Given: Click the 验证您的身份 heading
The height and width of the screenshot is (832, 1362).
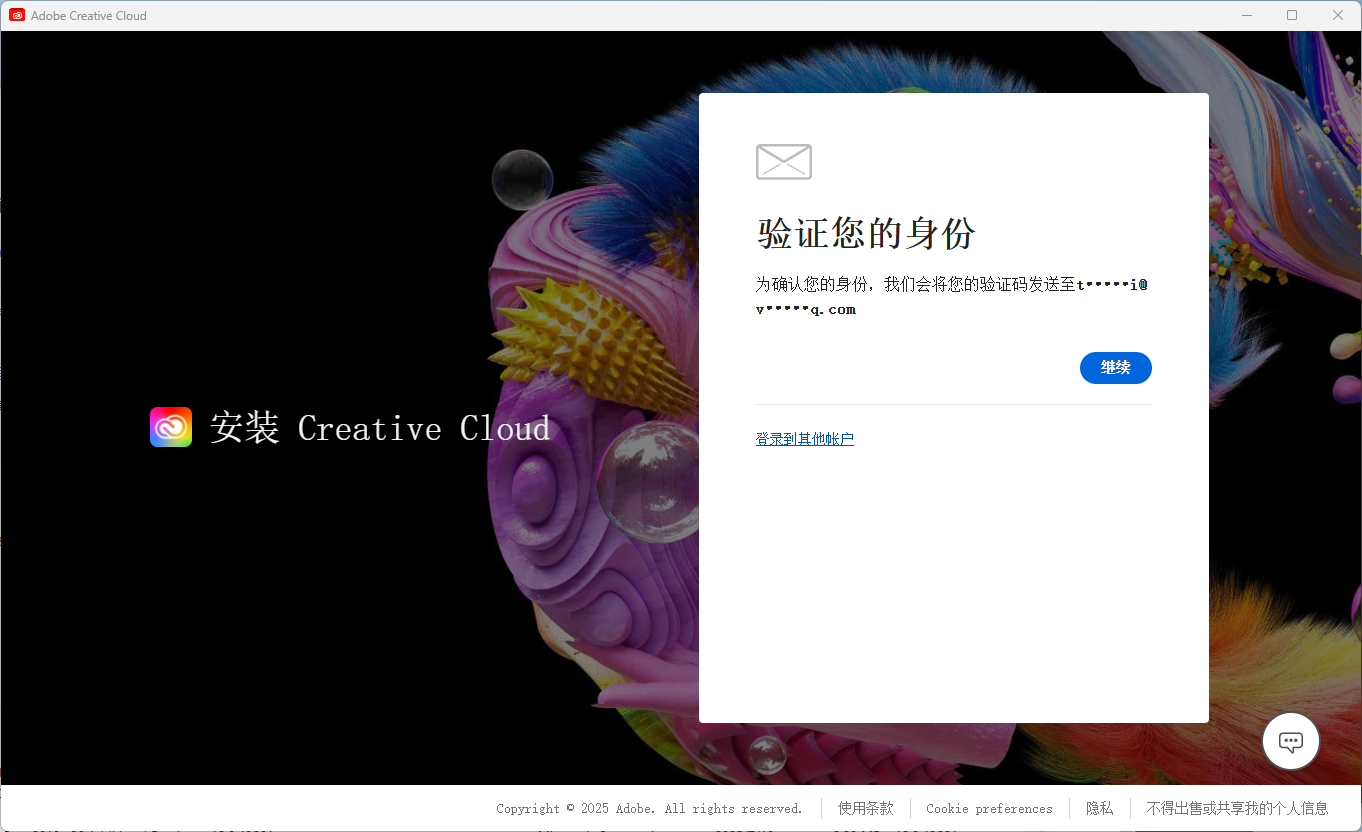Looking at the screenshot, I should [x=866, y=234].
